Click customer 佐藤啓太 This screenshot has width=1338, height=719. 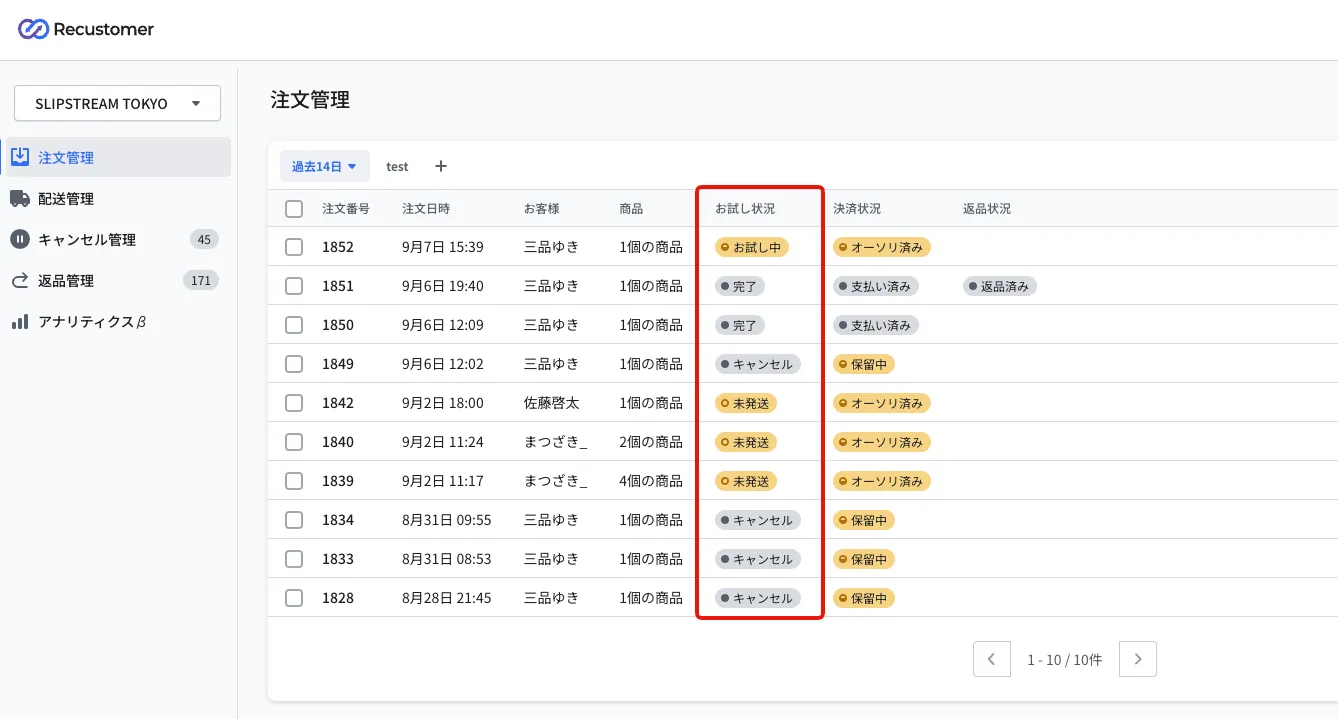[x=551, y=403]
